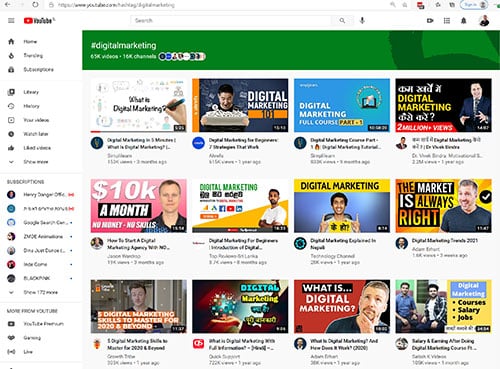Click the Search input field

point(231,21)
